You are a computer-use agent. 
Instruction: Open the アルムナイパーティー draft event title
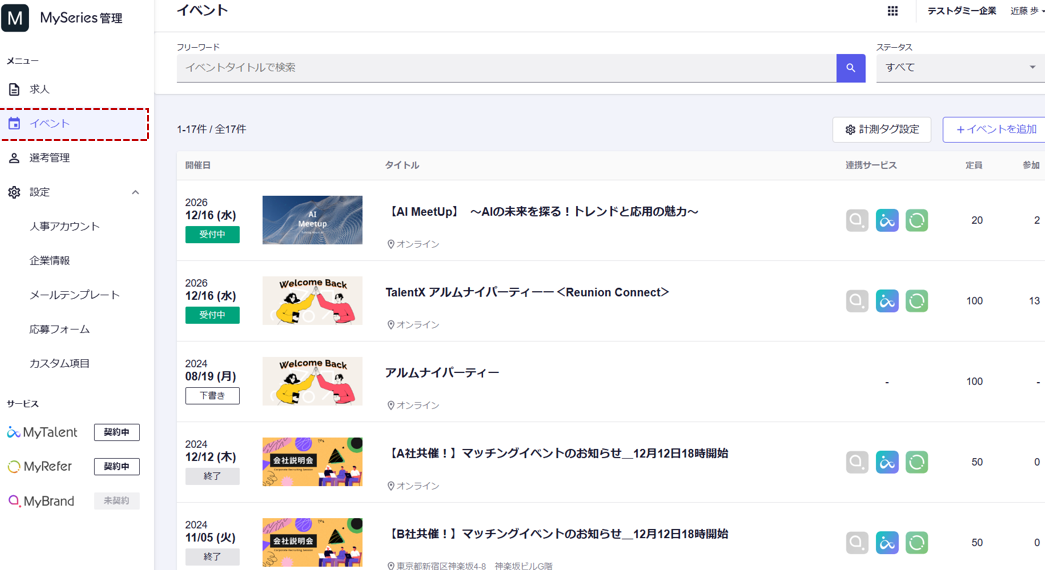click(442, 372)
